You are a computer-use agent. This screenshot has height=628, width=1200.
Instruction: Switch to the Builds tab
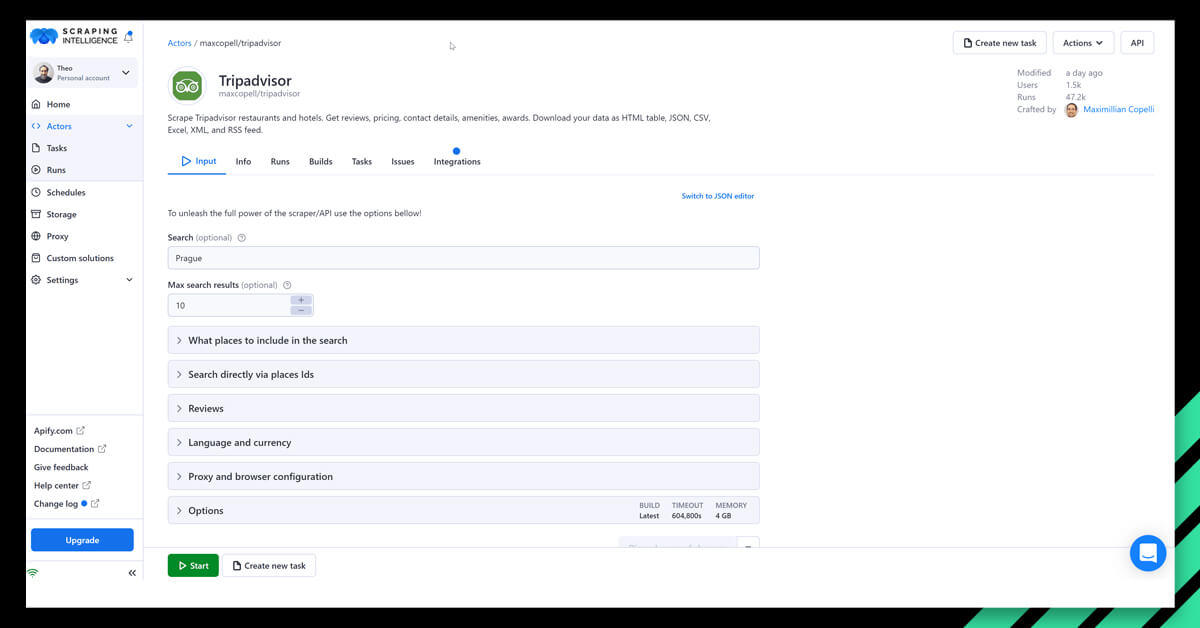tap(321, 161)
